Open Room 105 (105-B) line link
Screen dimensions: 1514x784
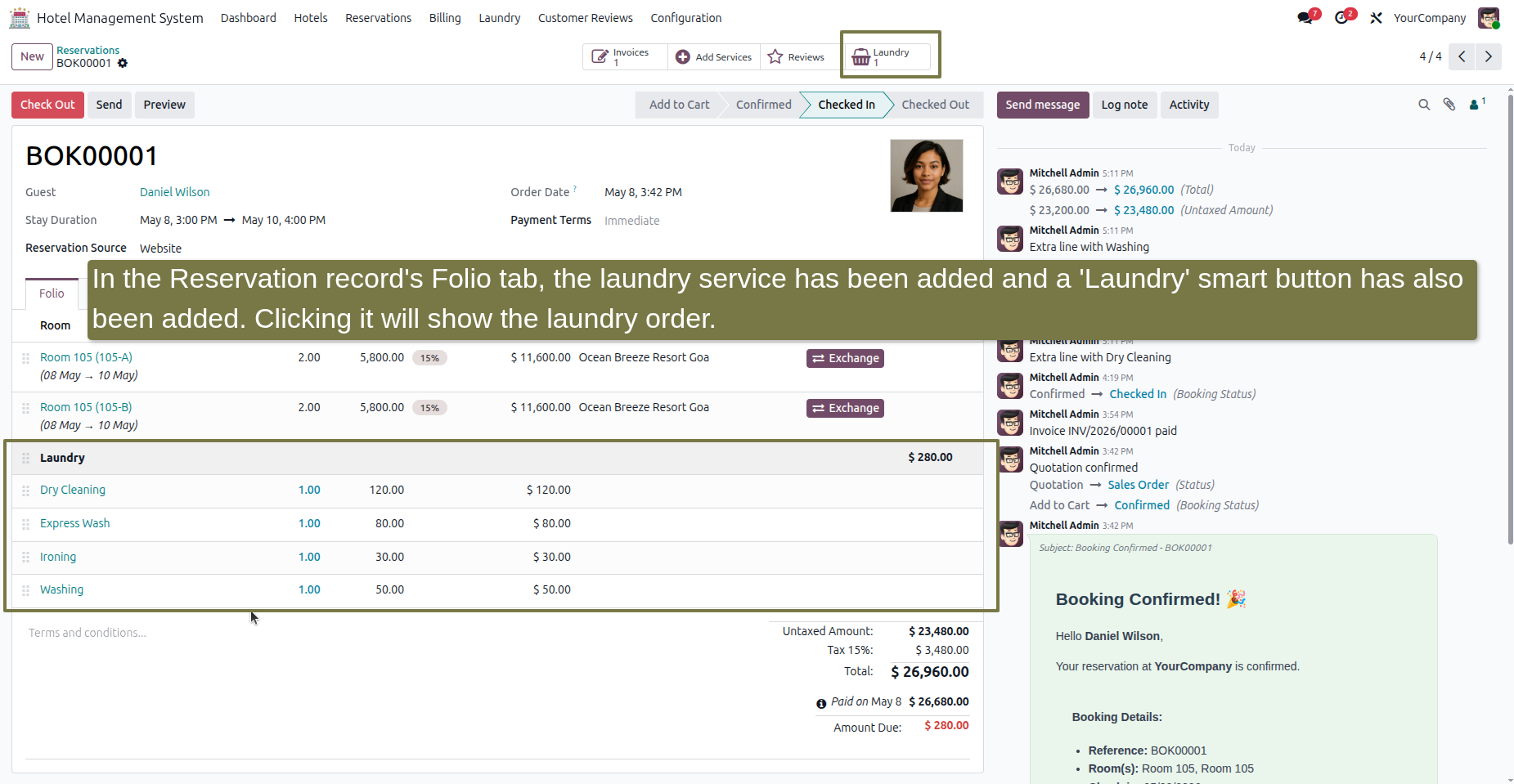point(86,407)
